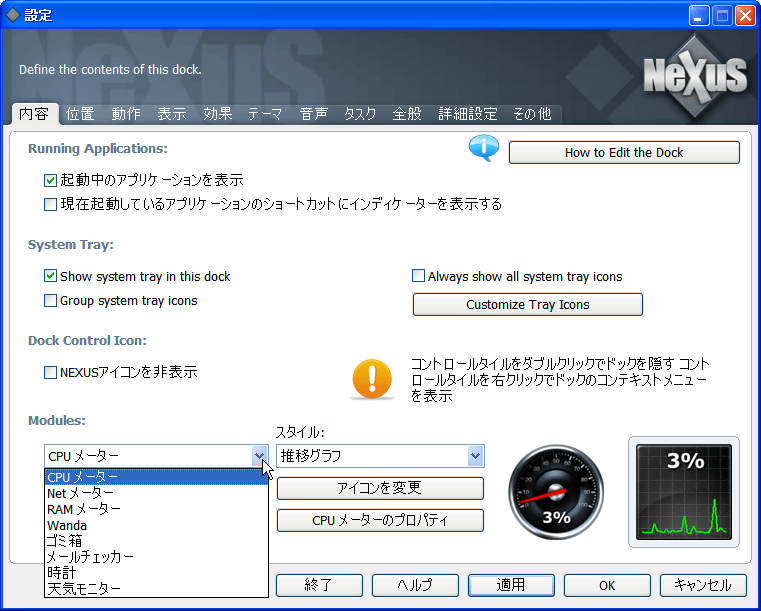Pick Wanda from module list
This screenshot has width=761, height=611.
coord(156,525)
